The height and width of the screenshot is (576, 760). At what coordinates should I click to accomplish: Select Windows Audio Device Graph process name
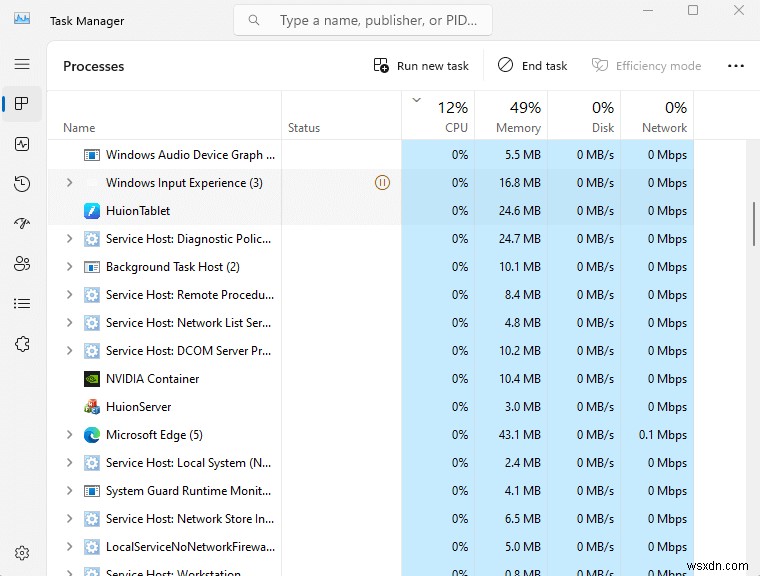point(190,155)
